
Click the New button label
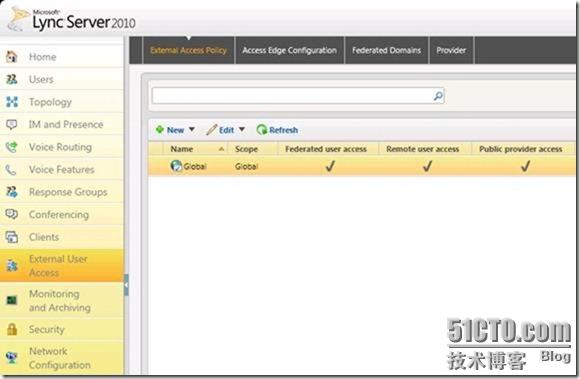tap(175, 130)
